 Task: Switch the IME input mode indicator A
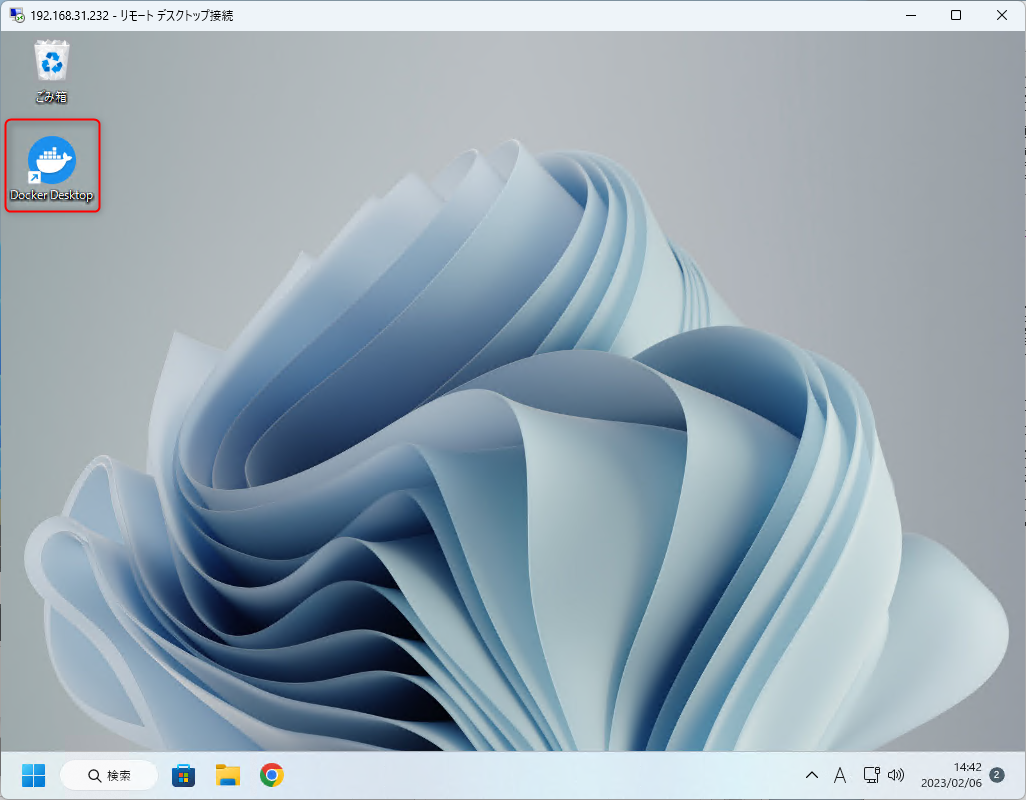840,775
